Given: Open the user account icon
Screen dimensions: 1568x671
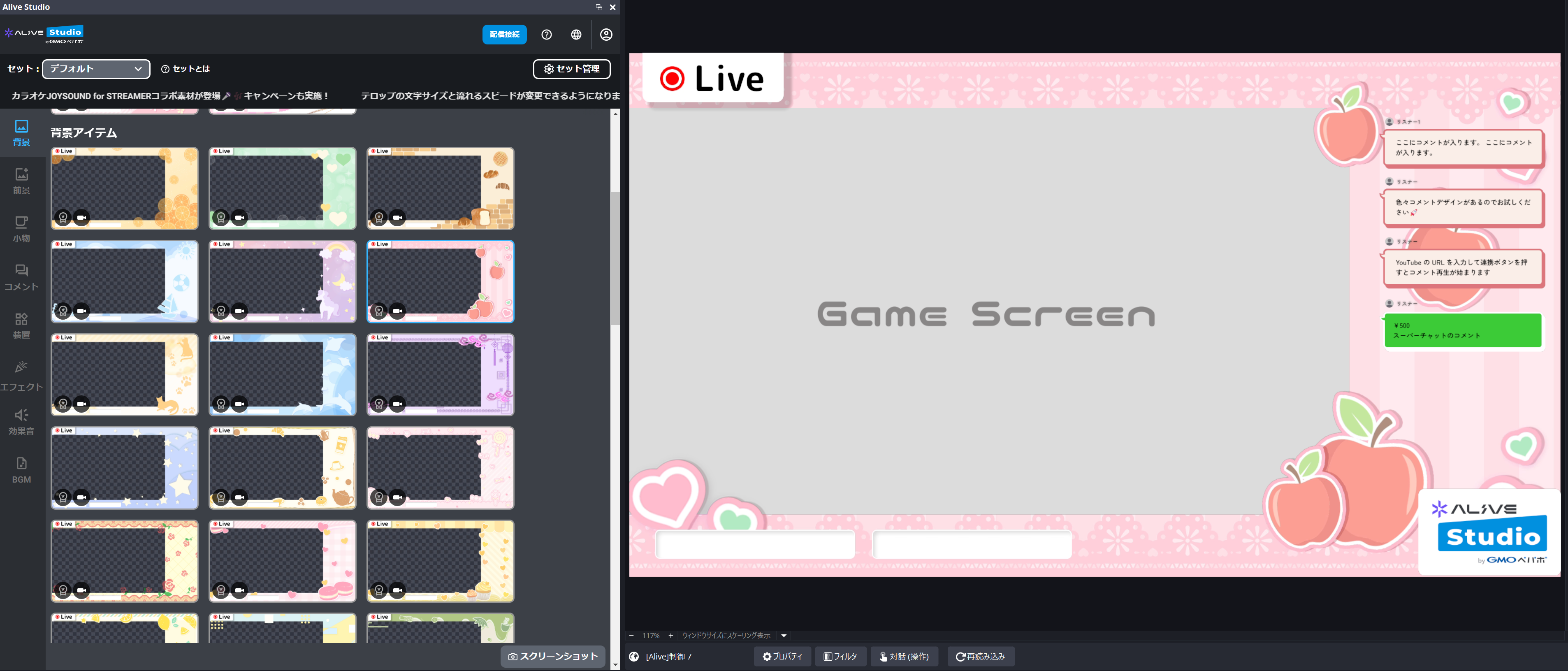Looking at the screenshot, I should [x=605, y=35].
